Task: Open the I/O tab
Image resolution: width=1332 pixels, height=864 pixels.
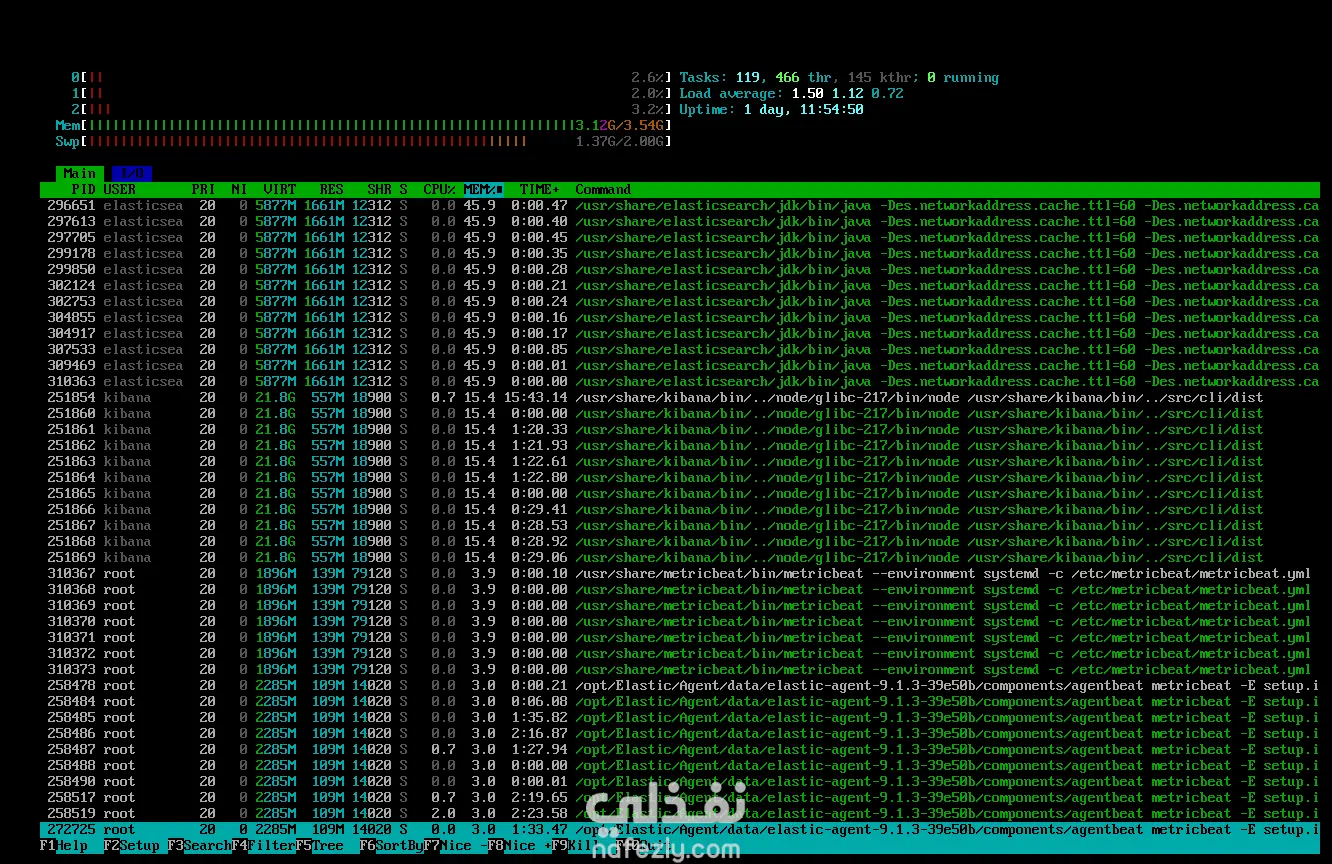Action: pyautogui.click(x=132, y=173)
